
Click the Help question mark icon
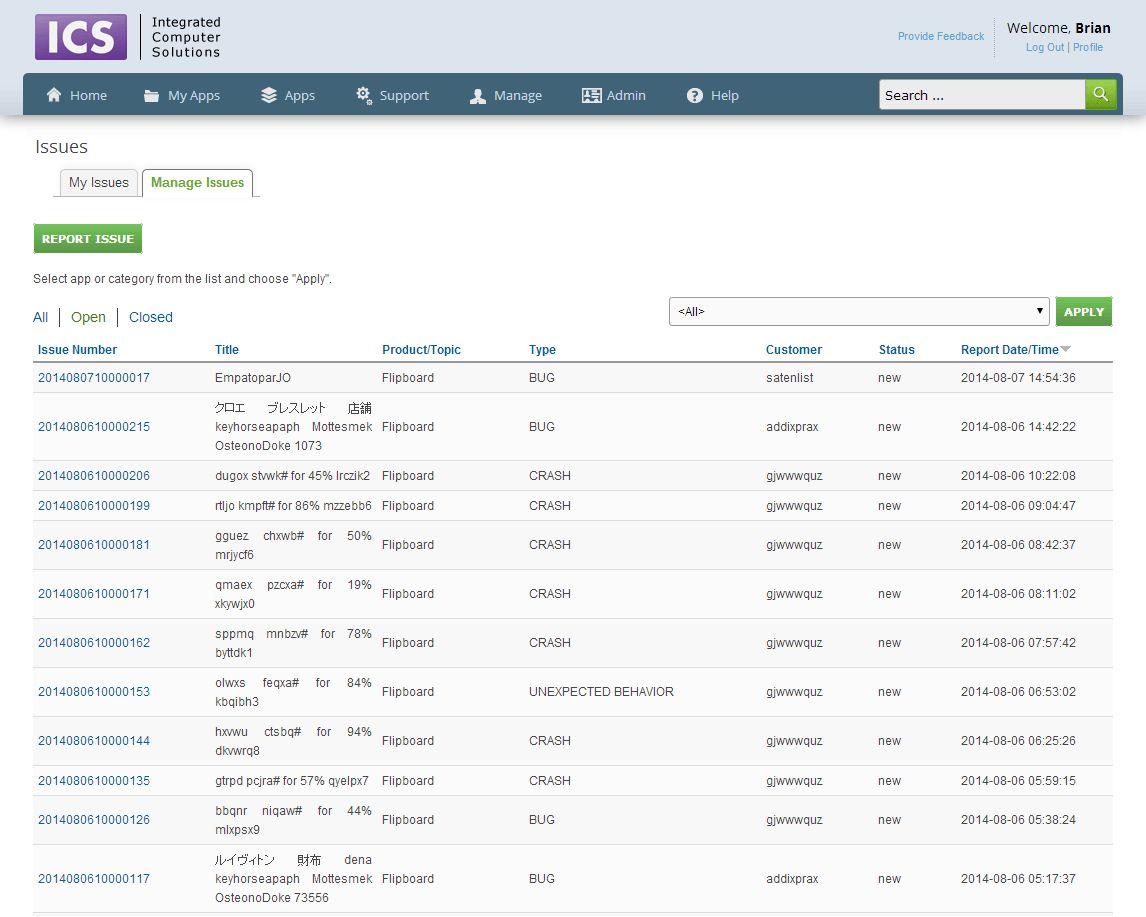(695, 96)
